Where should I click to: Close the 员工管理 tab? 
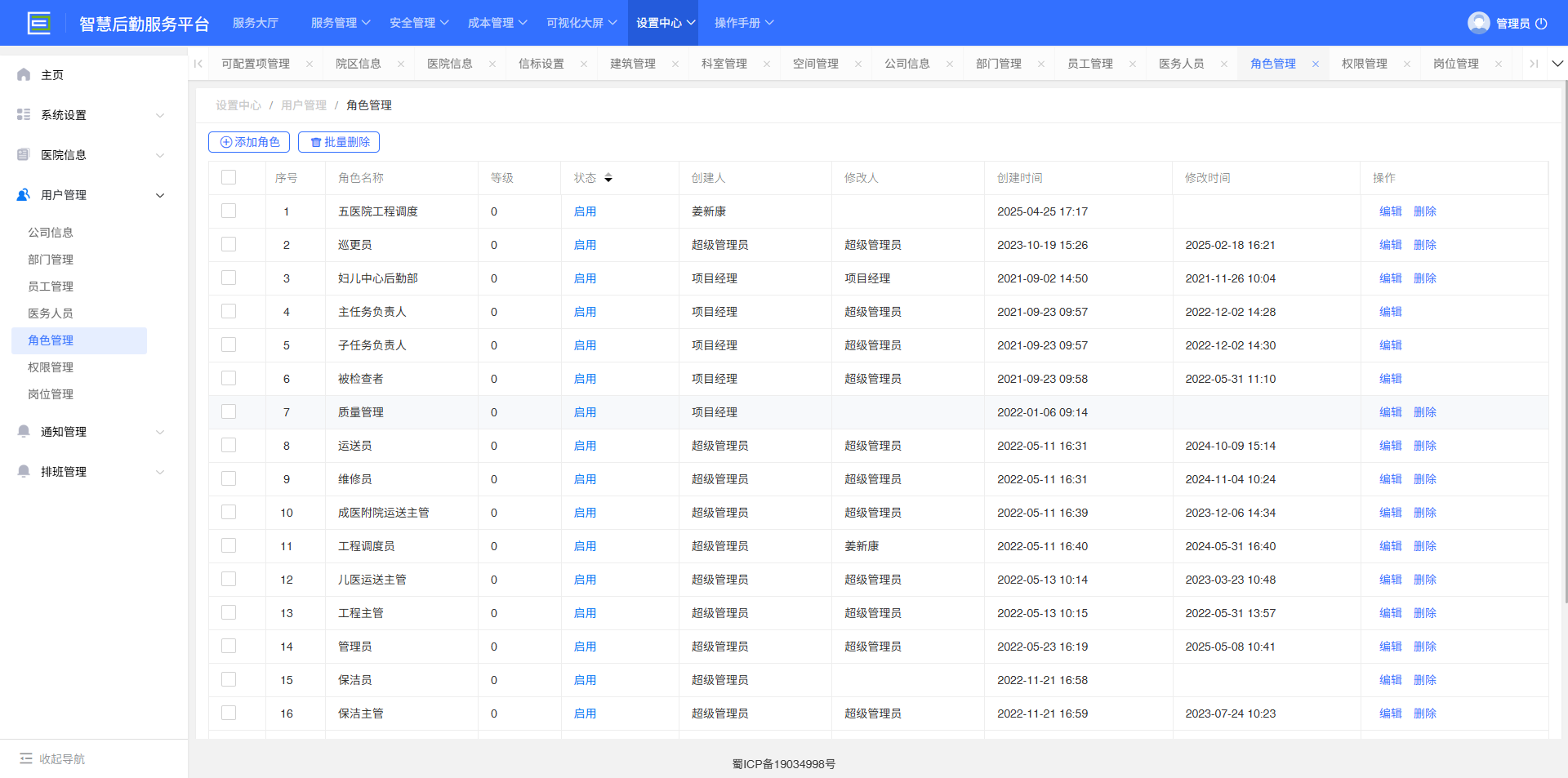1133,64
